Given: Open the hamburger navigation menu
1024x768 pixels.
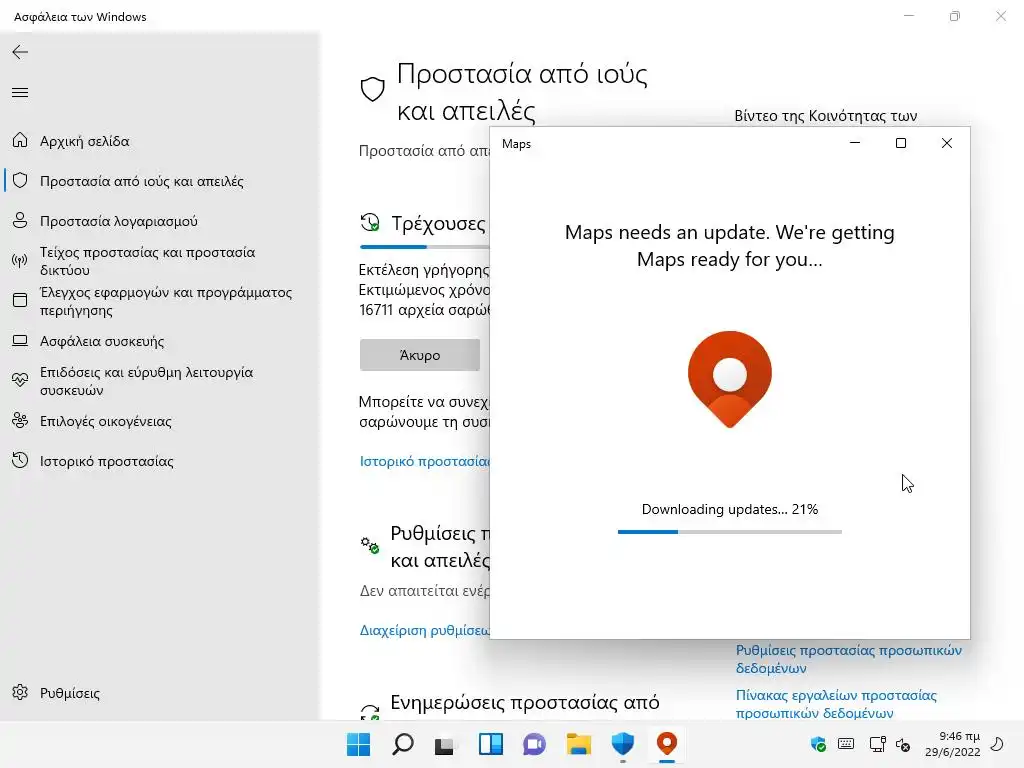Looking at the screenshot, I should (x=20, y=92).
